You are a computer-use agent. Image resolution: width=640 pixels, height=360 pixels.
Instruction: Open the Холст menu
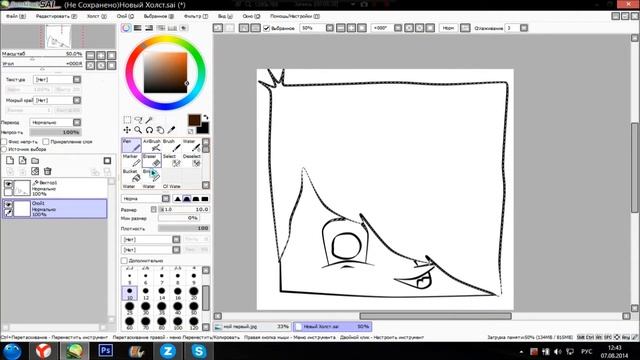pos(96,16)
